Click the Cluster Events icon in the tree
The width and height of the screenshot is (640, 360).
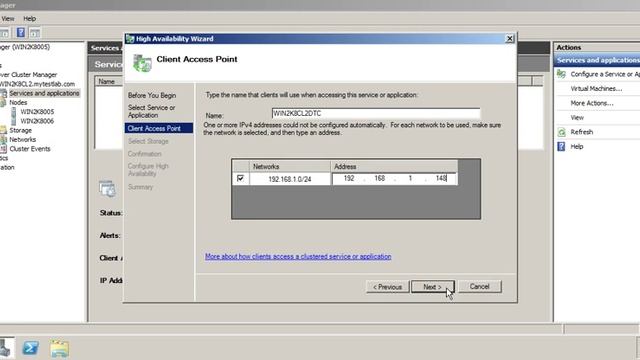pyautogui.click(x=3, y=149)
